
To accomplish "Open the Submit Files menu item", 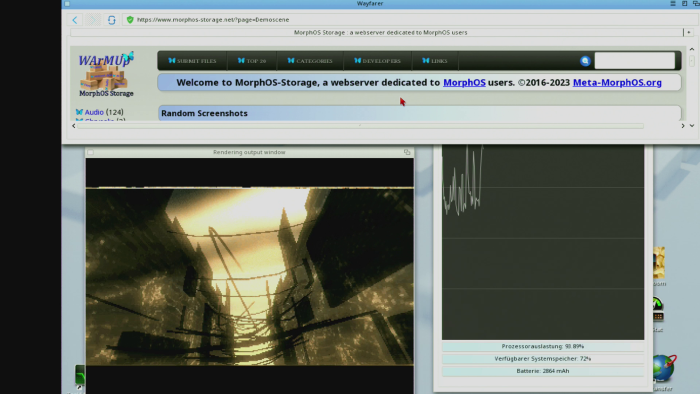I will [192, 61].
